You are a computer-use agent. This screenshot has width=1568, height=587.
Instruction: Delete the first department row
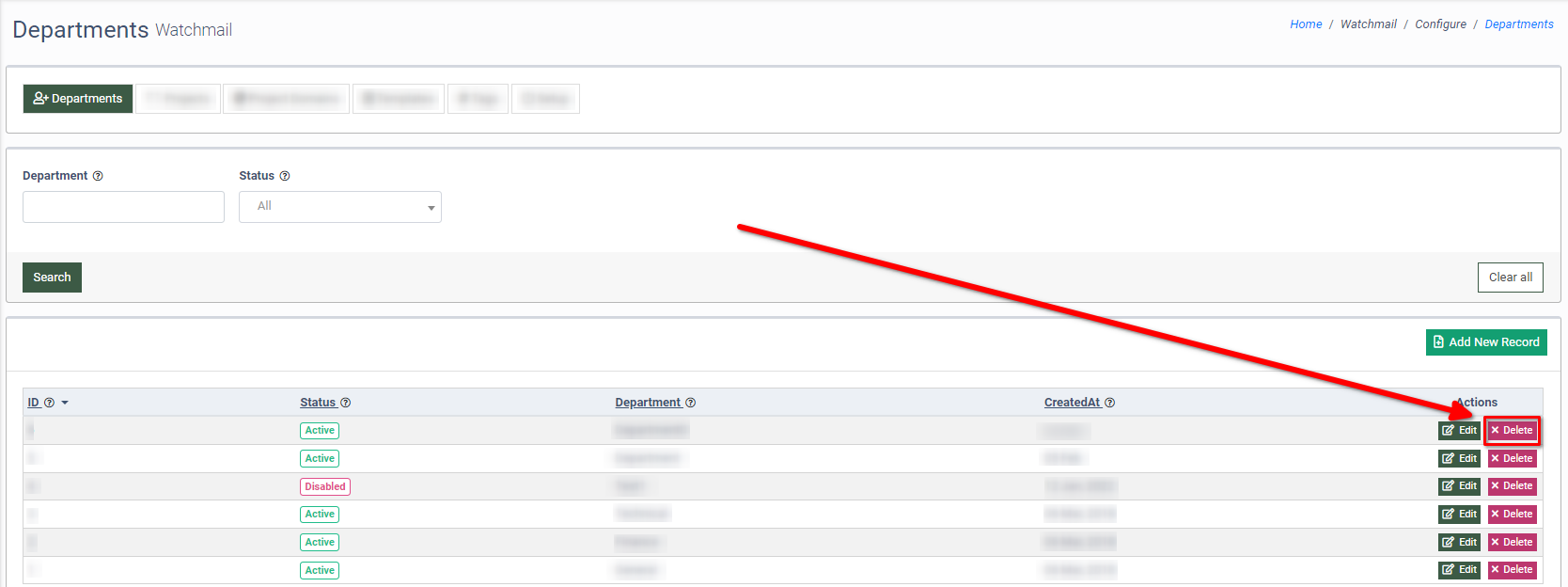[1512, 431]
